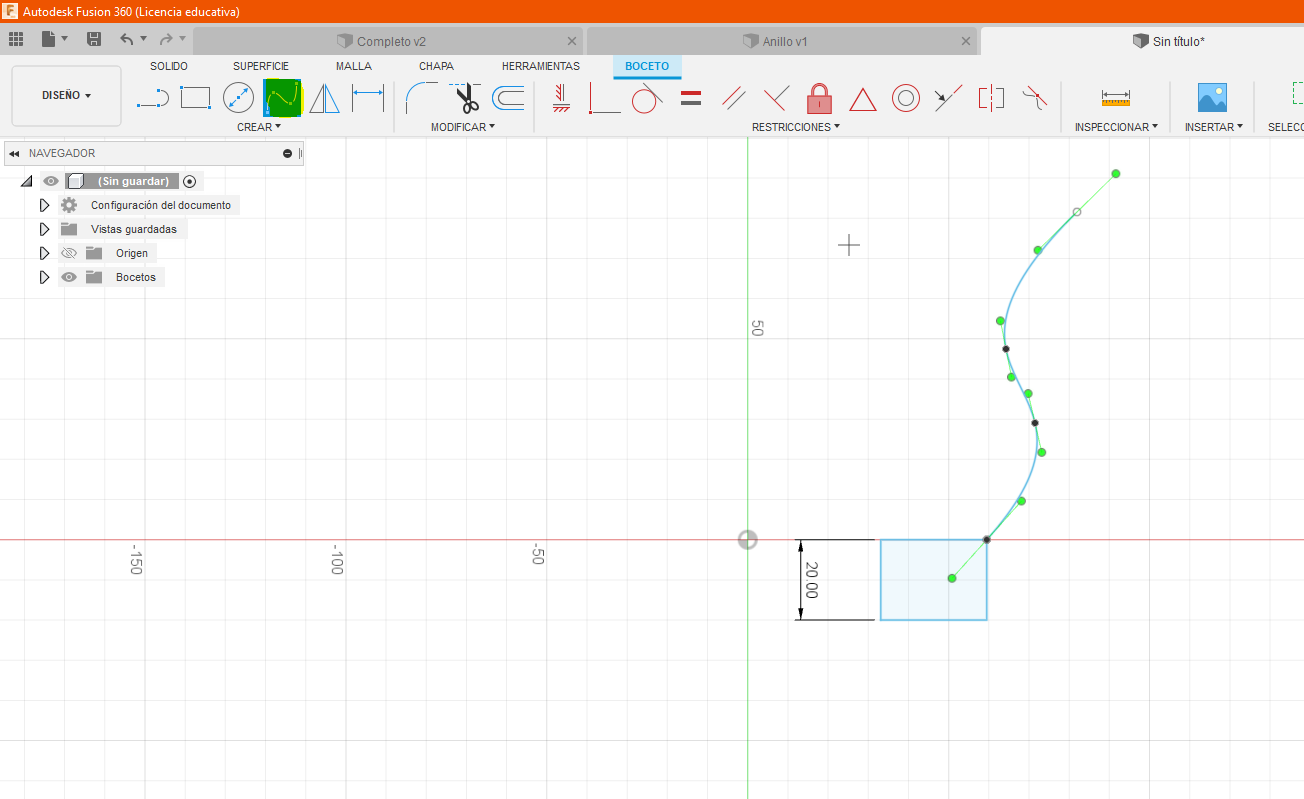Use the Trim scissors tool
Image resolution: width=1304 pixels, height=799 pixels.
pos(465,98)
